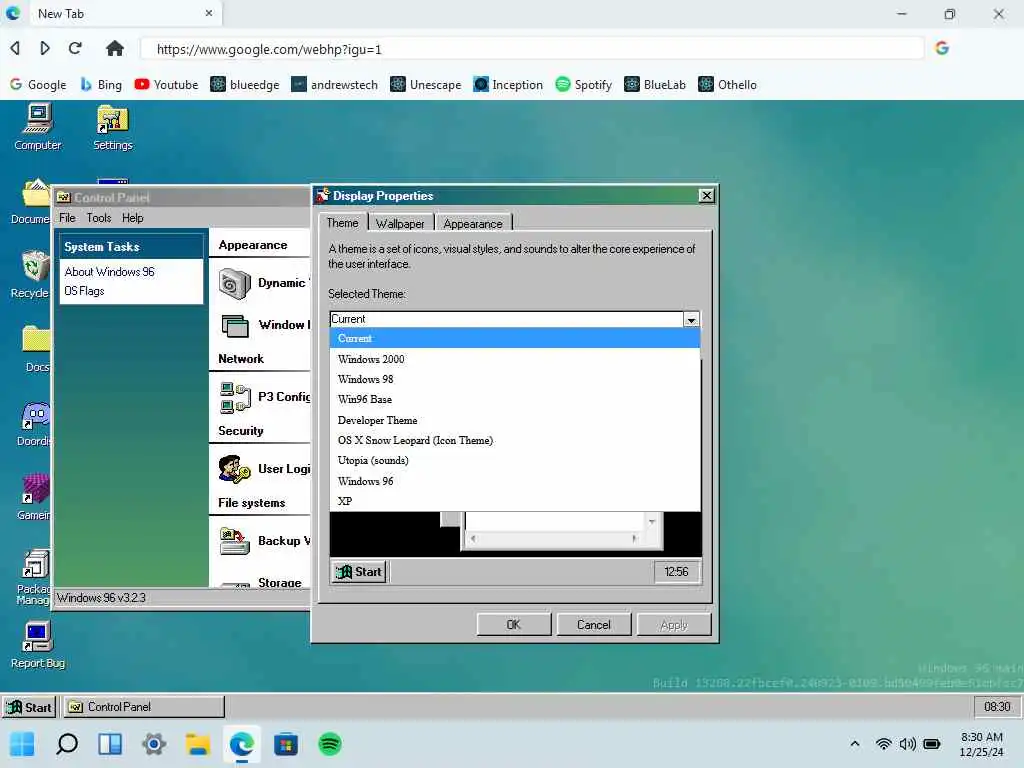Screen dimensions: 1024x768
Task: Launch the Discord desktop shortcut
Action: pyautogui.click(x=34, y=423)
